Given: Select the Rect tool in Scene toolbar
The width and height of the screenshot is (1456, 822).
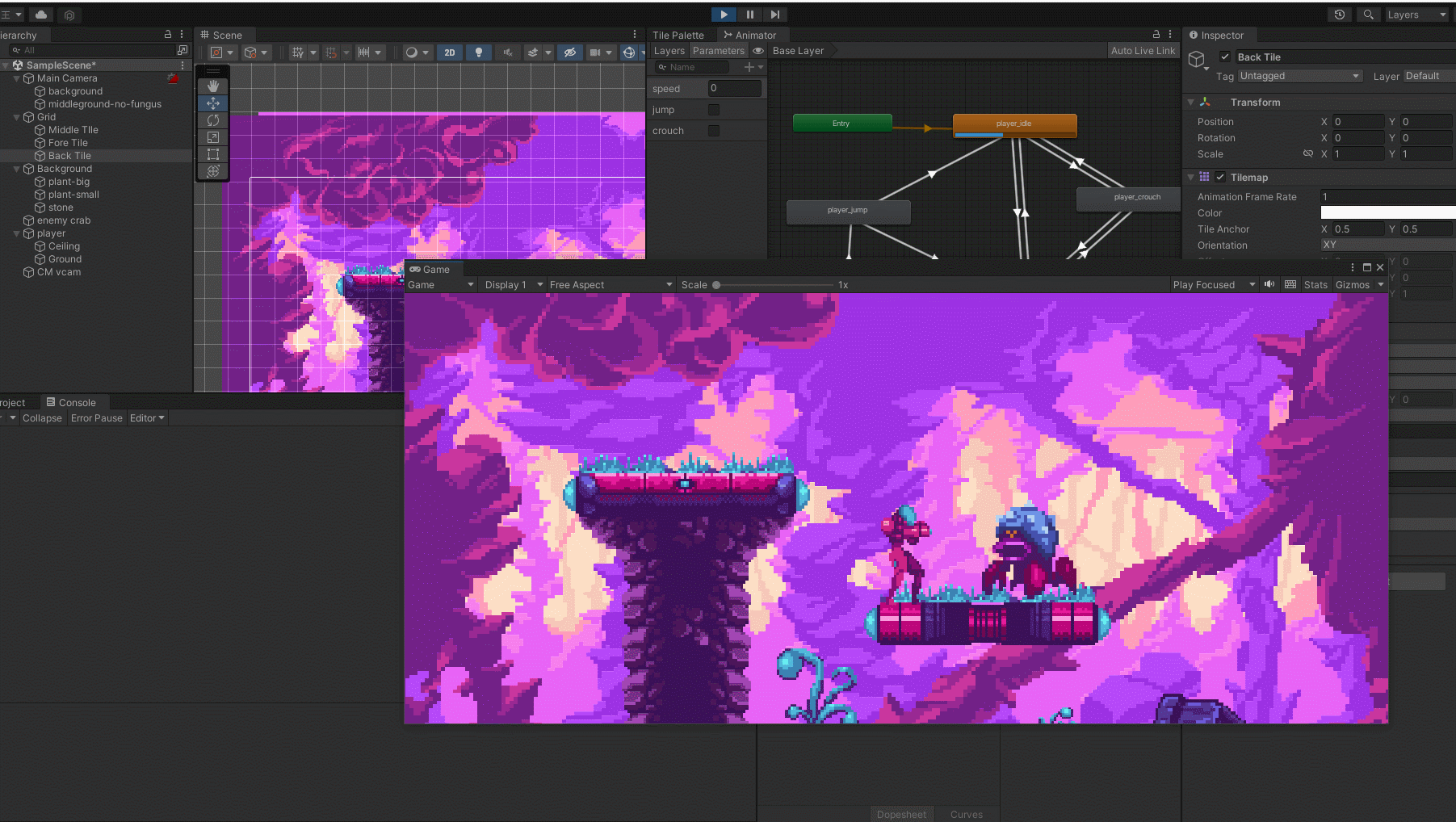Looking at the screenshot, I should pos(213,154).
